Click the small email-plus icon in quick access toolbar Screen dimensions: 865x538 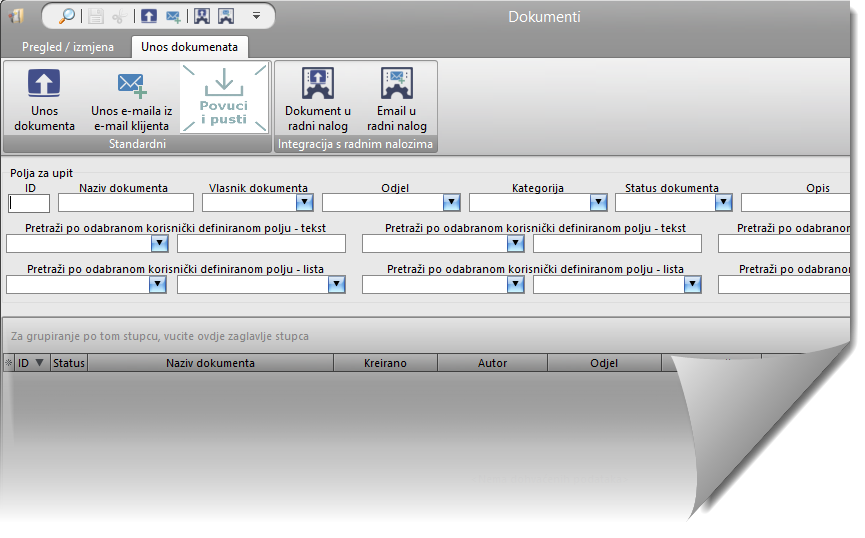173,17
